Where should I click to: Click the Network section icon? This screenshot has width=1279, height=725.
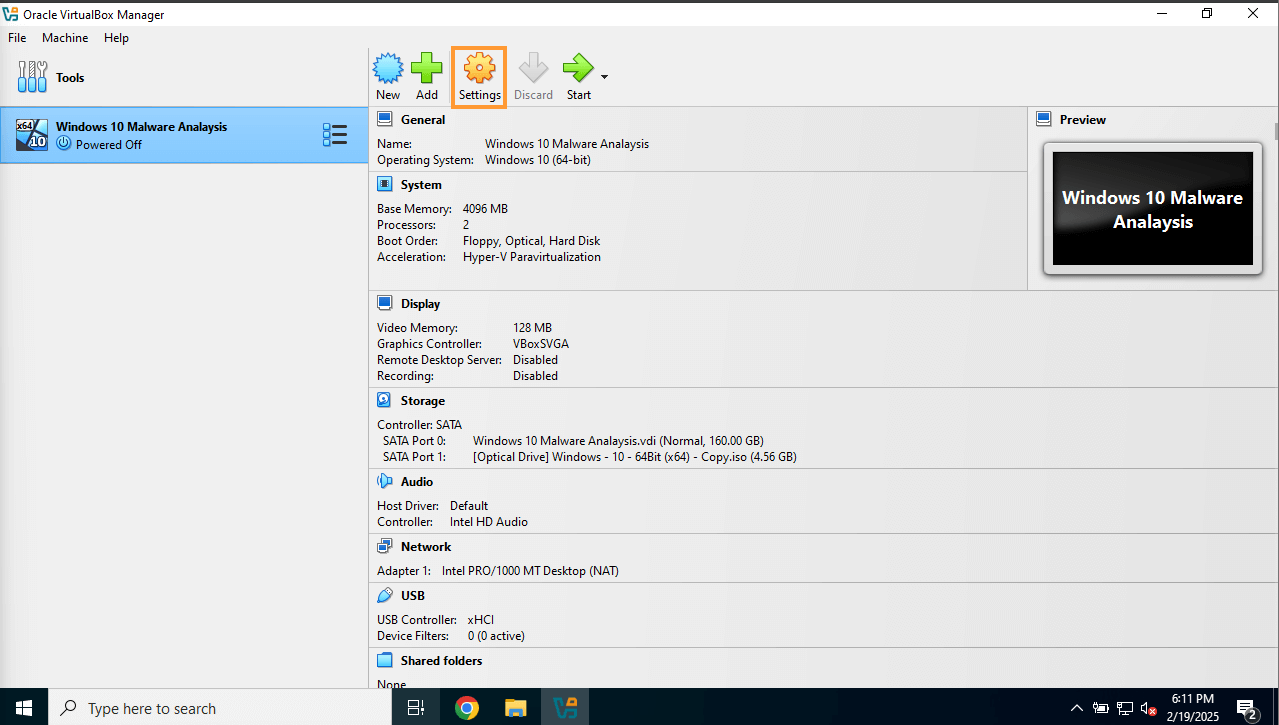pyautogui.click(x=385, y=546)
